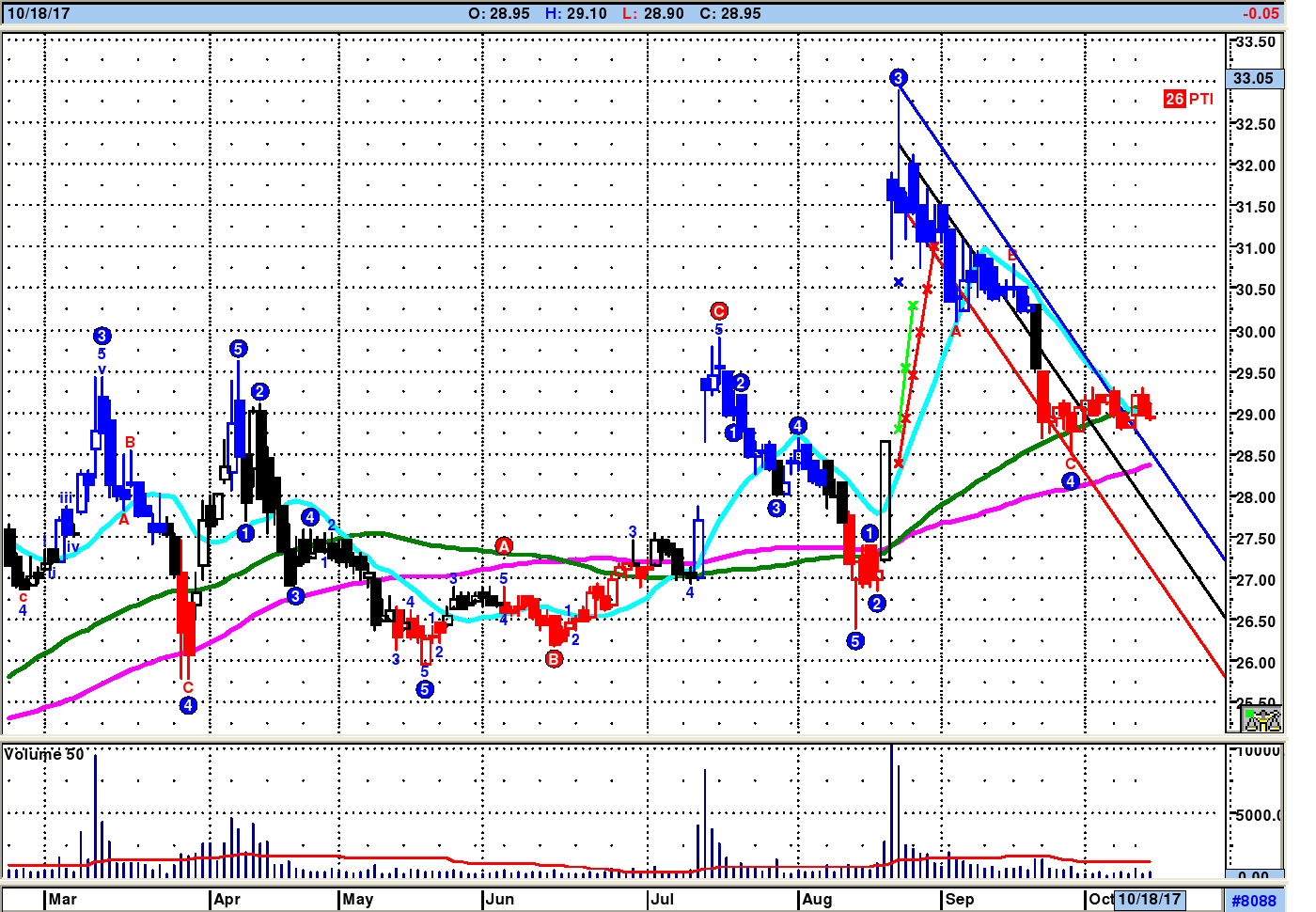The image size is (1316, 912).
Task: Click the red circled A wave label near June
Action: (x=504, y=546)
